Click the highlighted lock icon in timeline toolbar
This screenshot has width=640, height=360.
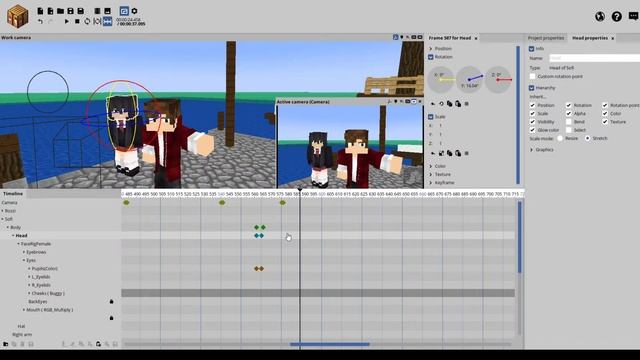pos(98,344)
